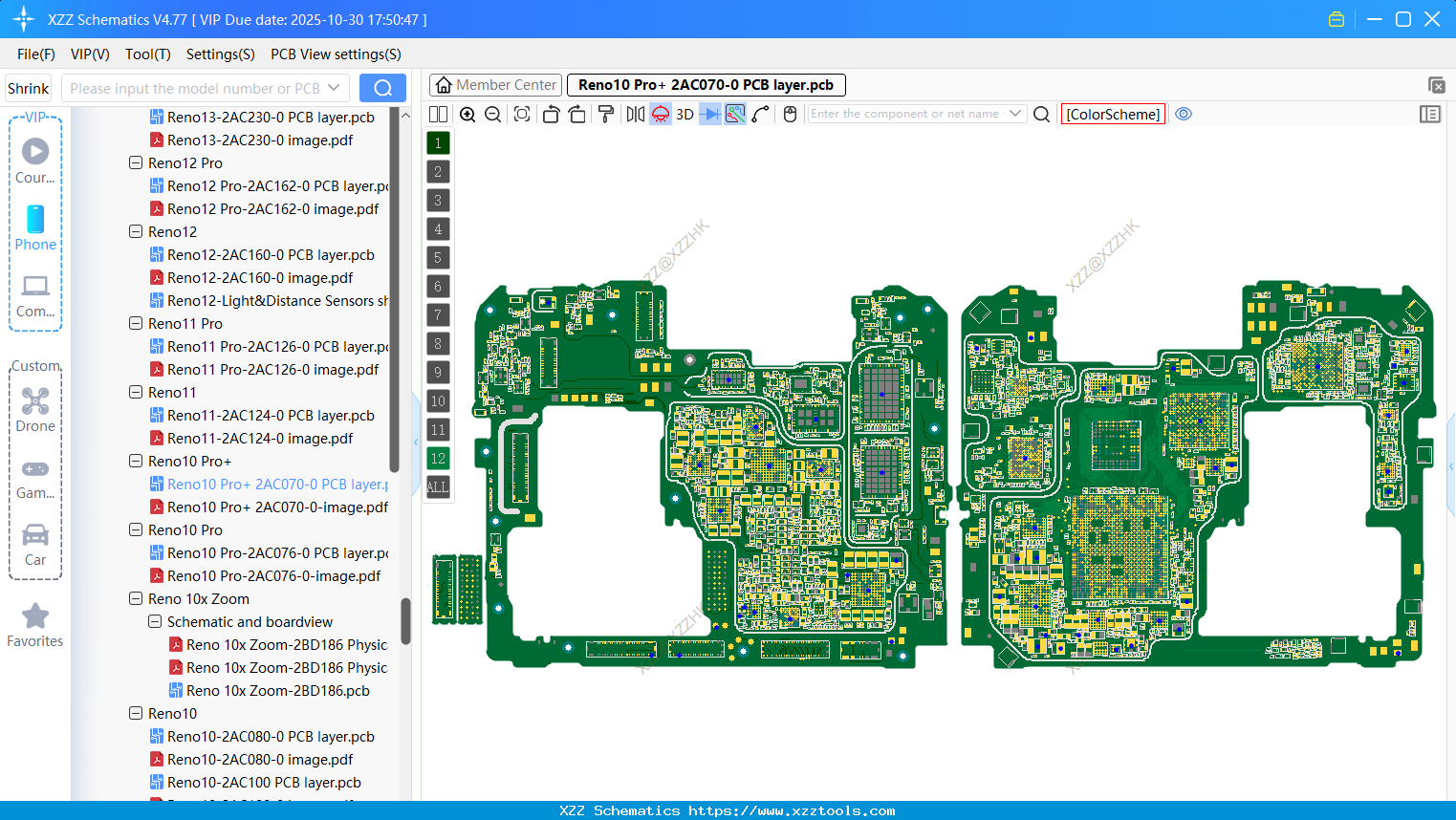
Task: Switch board view to 3D mode
Action: (x=684, y=114)
